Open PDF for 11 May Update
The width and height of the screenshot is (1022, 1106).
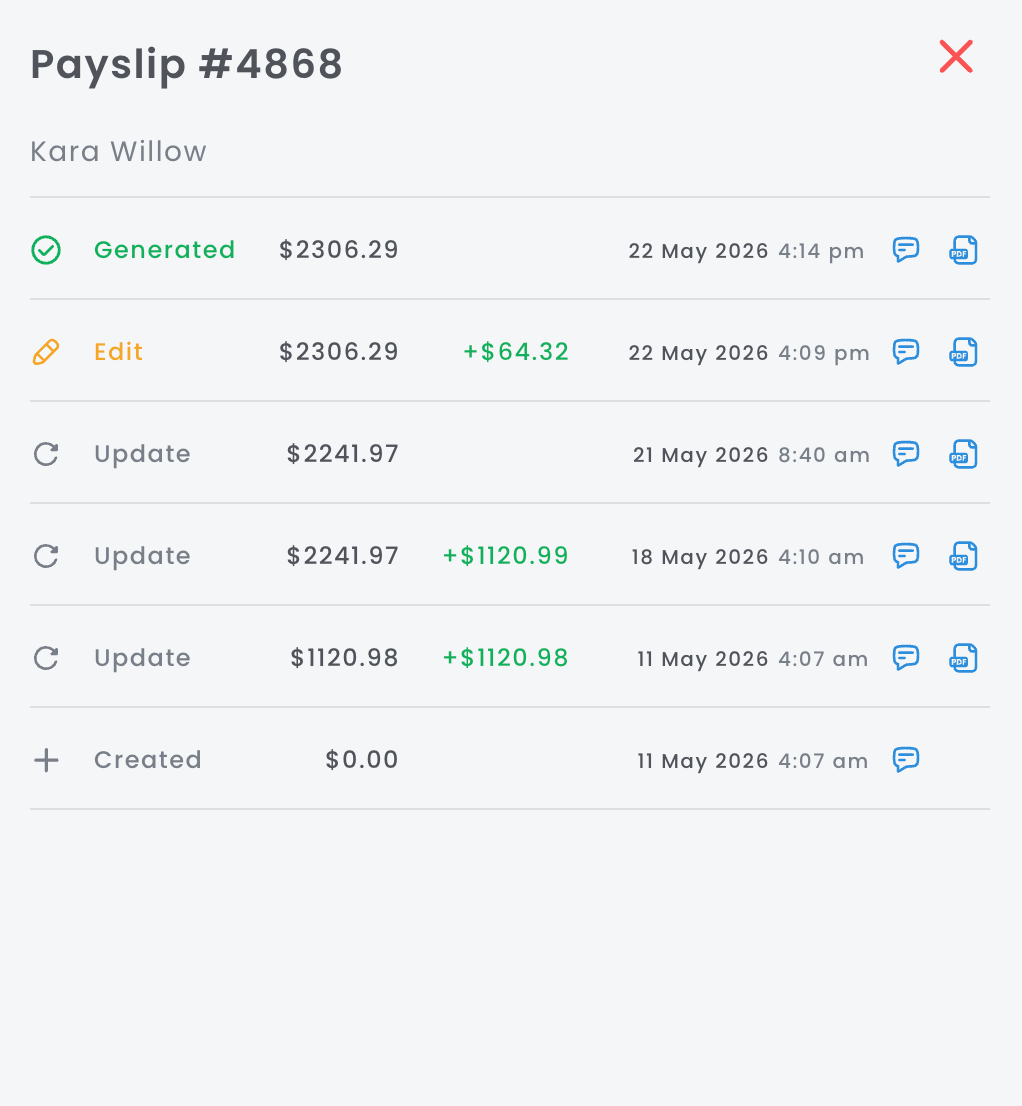pos(963,658)
